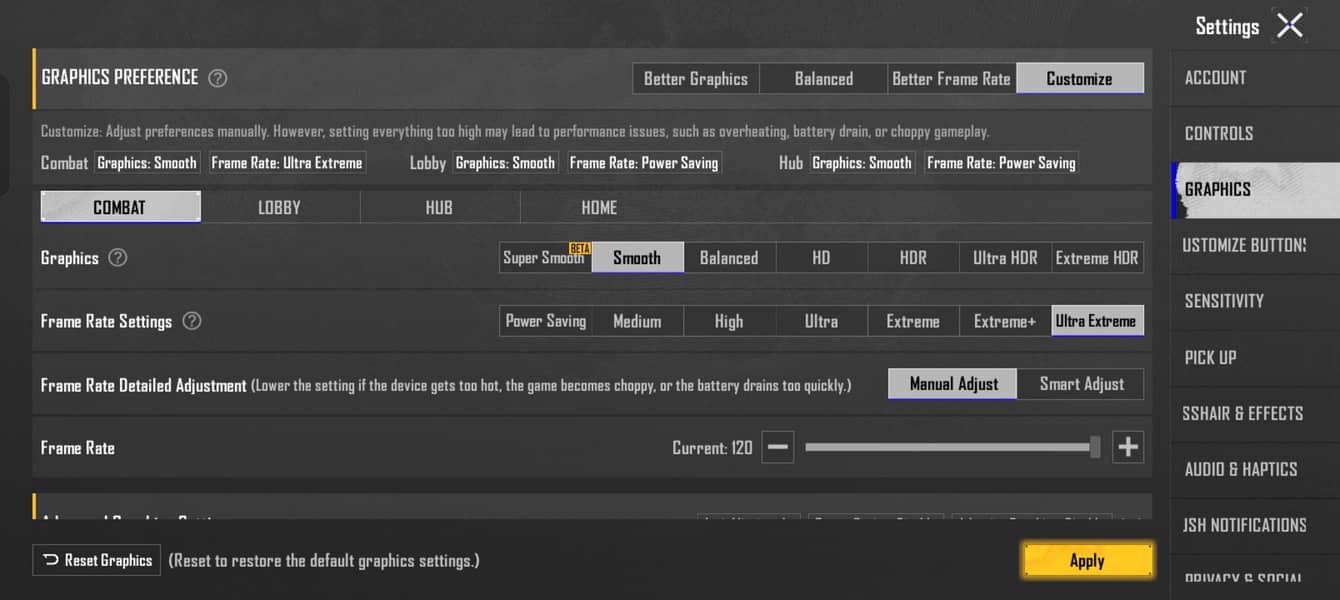The width and height of the screenshot is (1340, 600).
Task: Switch to the HUB tab
Action: tap(440, 207)
